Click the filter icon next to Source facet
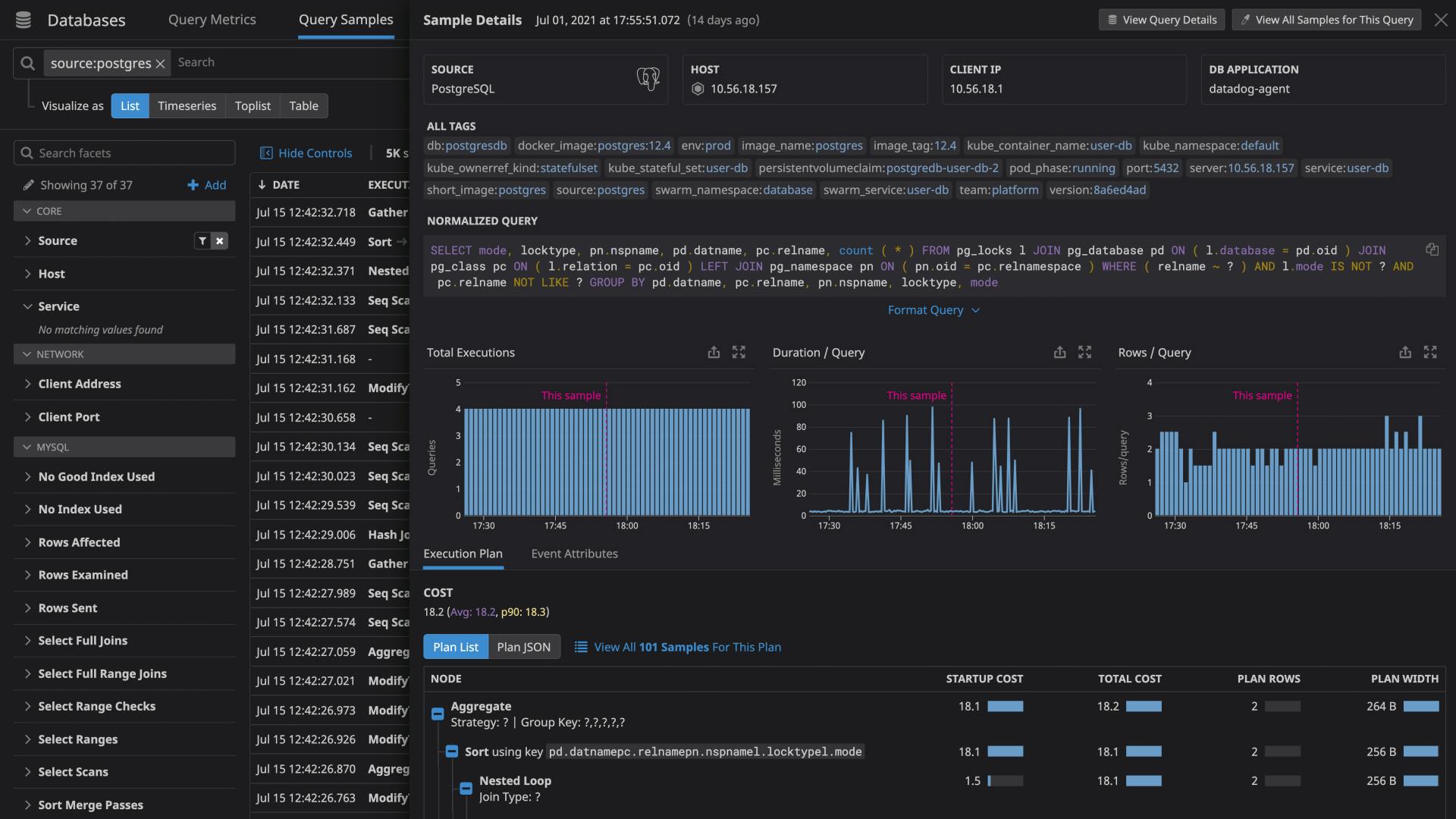Viewport: 1456px width, 819px height. 202,240
